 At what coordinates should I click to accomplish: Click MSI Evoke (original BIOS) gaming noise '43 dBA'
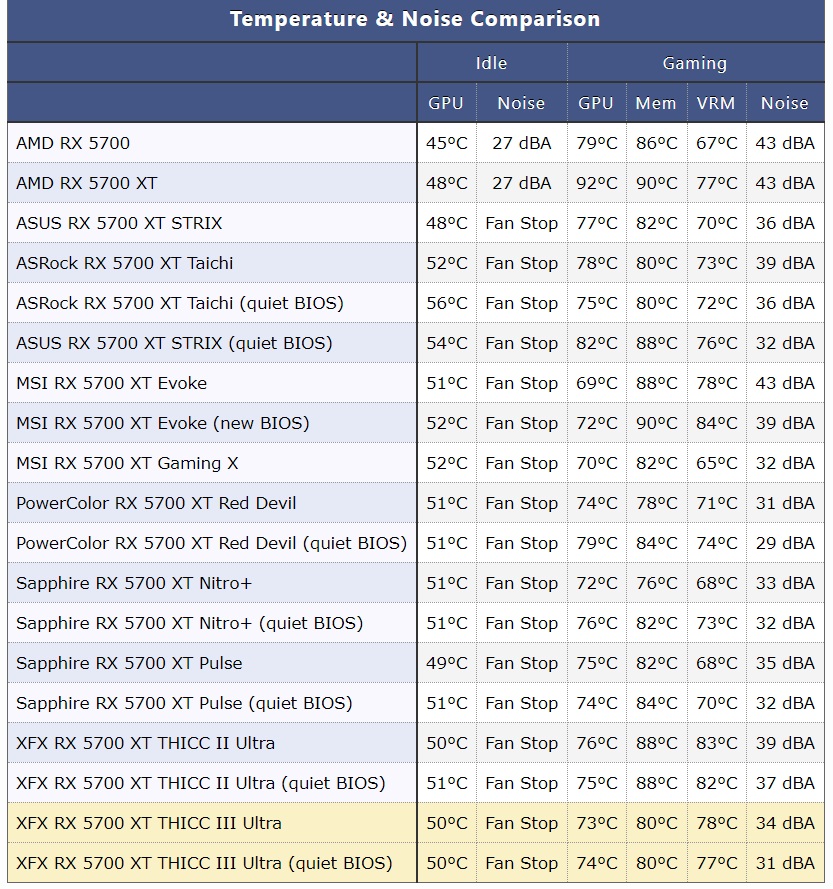[785, 383]
